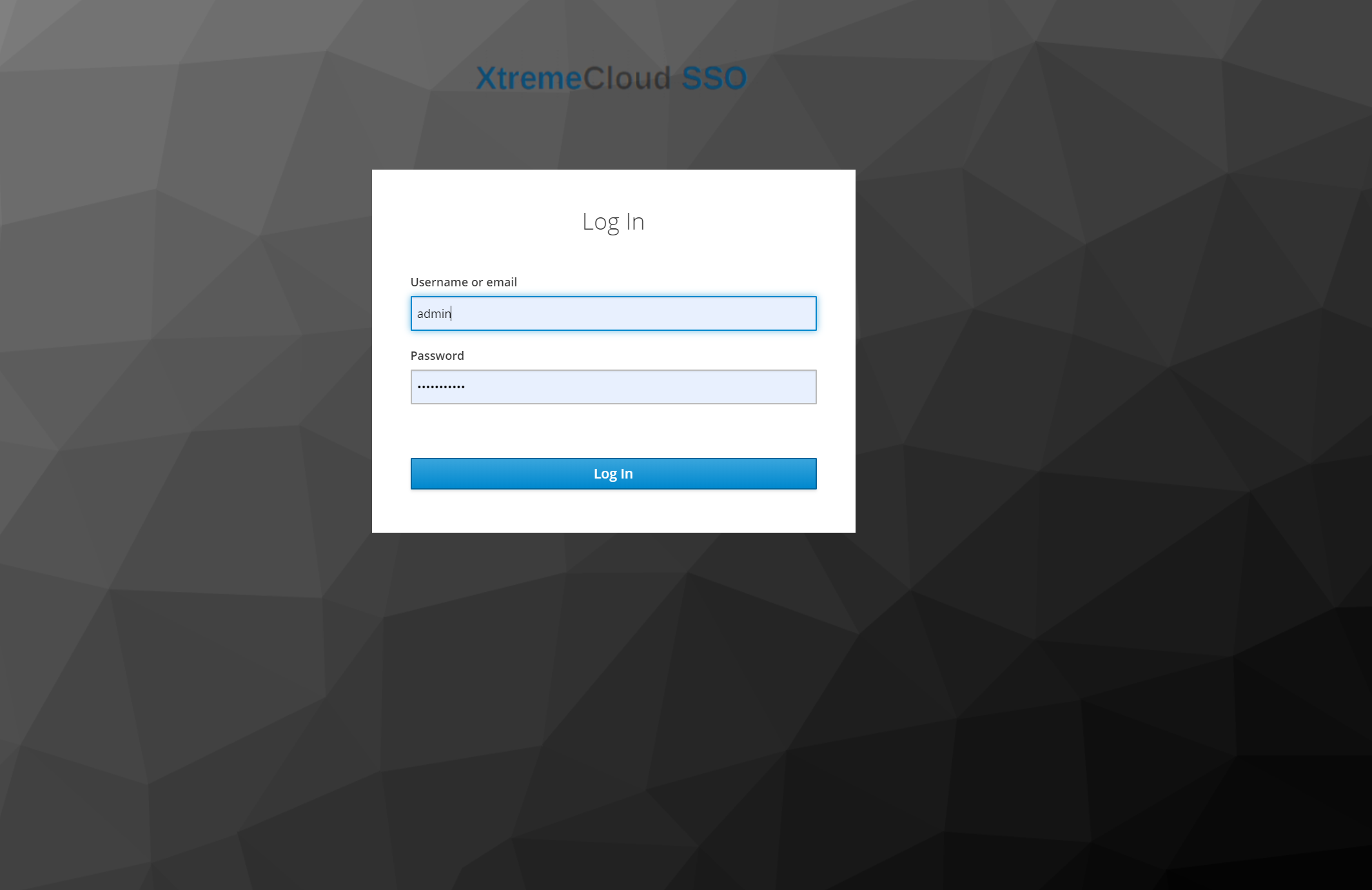Click the word 'Xtreme' in the logo
This screenshot has height=890, width=1372.
click(x=529, y=78)
